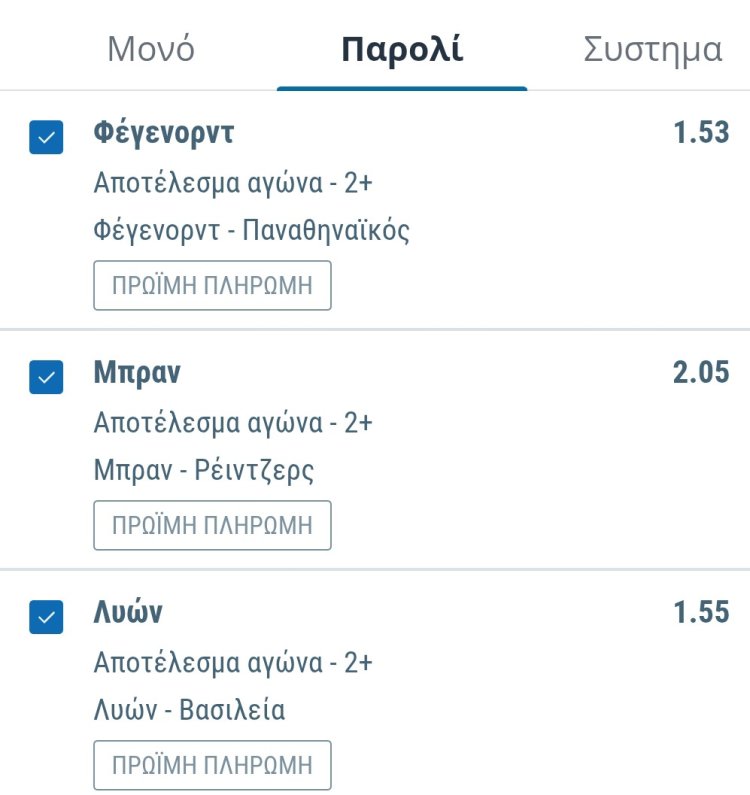This screenshot has width=750, height=795.
Task: Uncheck the Φέγενορντ selection checkbox
Action: (47, 137)
